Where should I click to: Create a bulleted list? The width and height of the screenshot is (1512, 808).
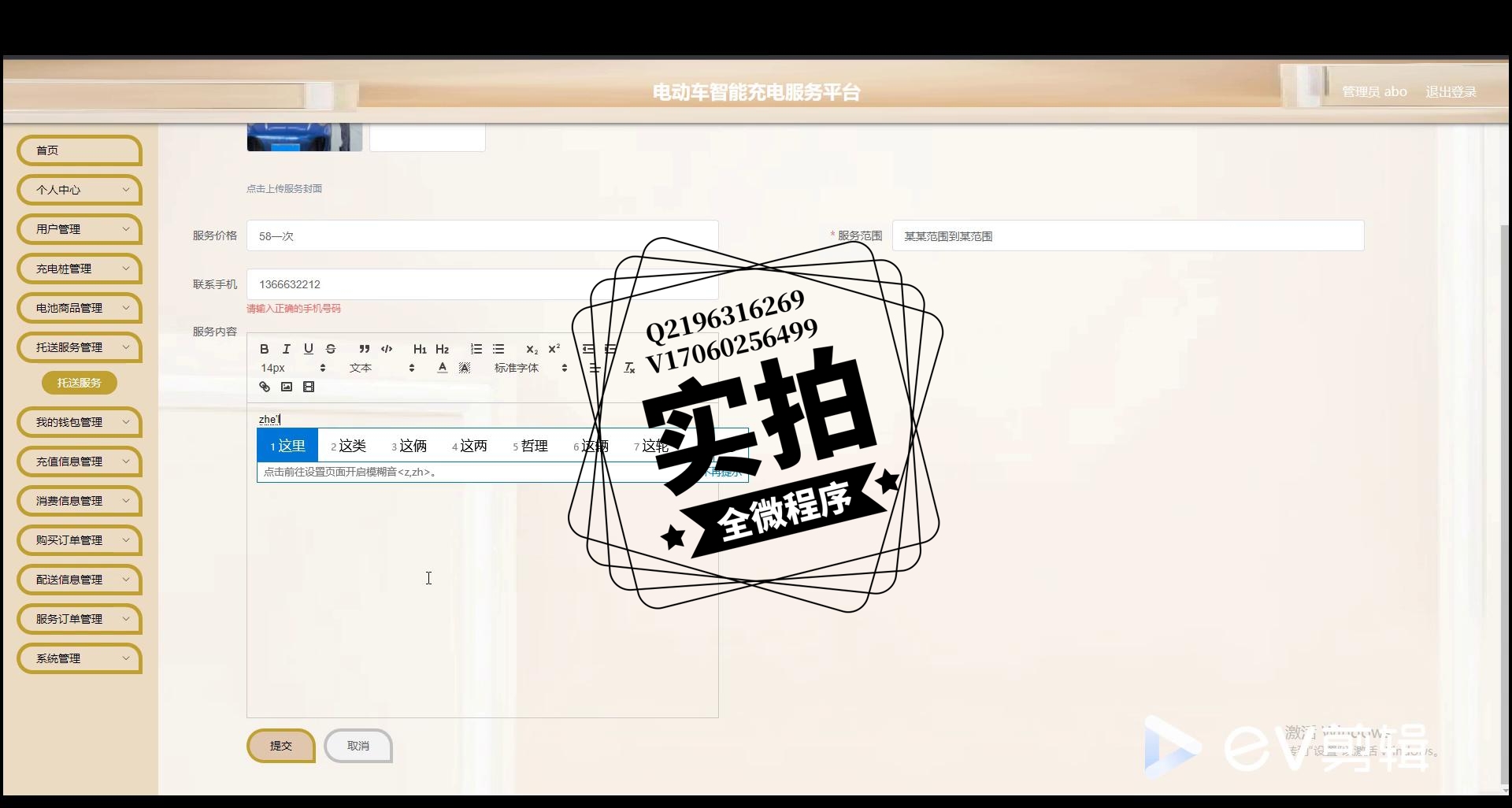(498, 349)
